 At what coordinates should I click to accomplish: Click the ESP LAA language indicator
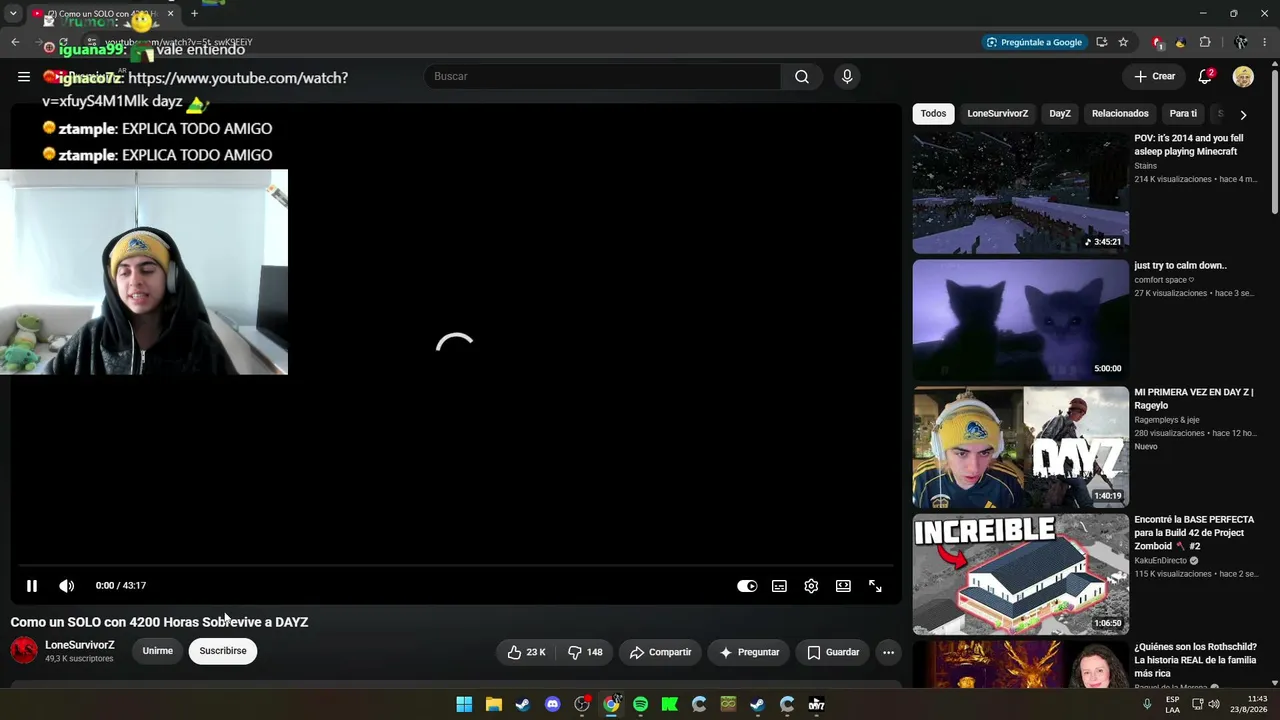point(1173,705)
